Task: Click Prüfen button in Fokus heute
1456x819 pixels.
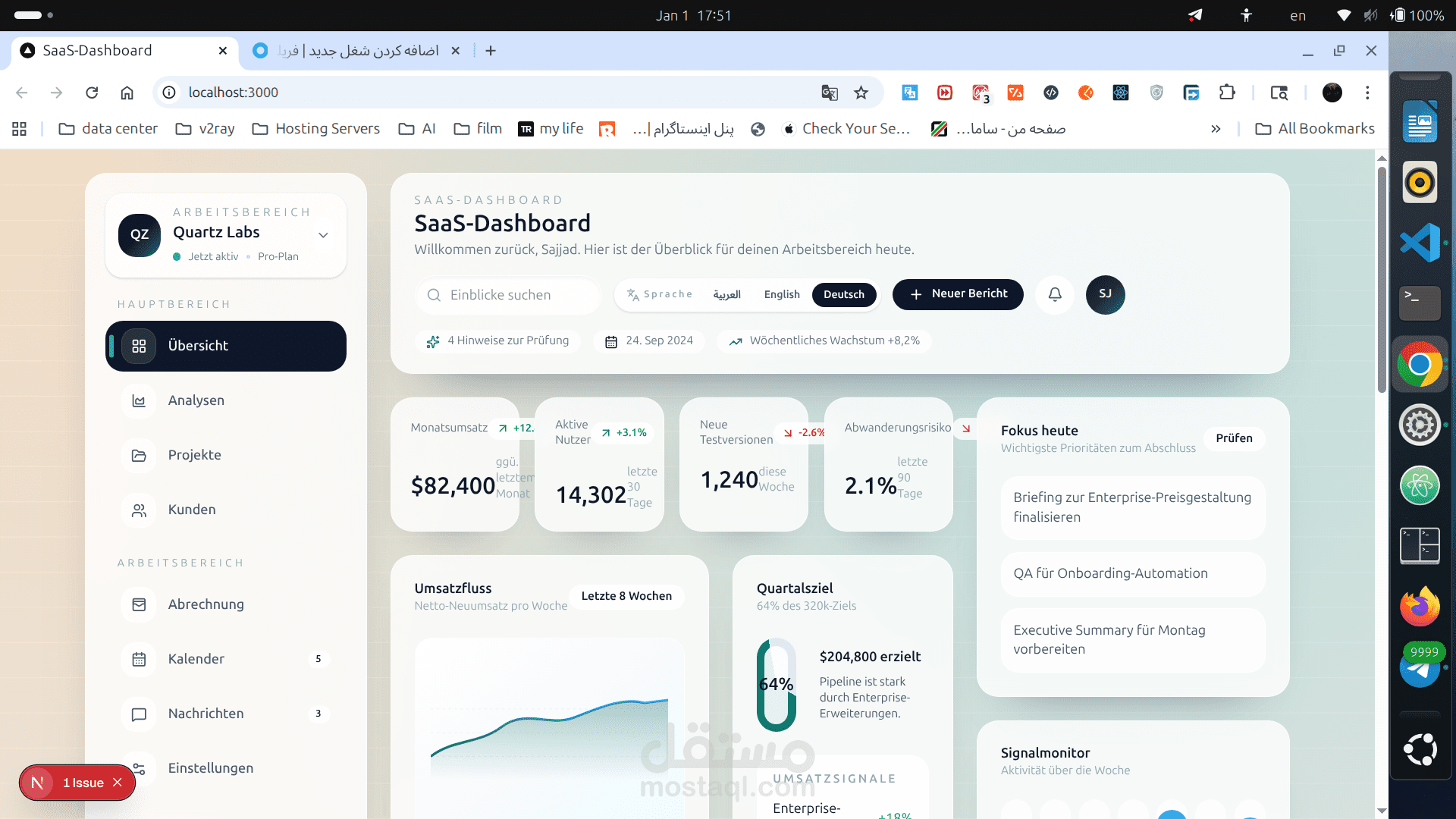Action: click(1234, 438)
